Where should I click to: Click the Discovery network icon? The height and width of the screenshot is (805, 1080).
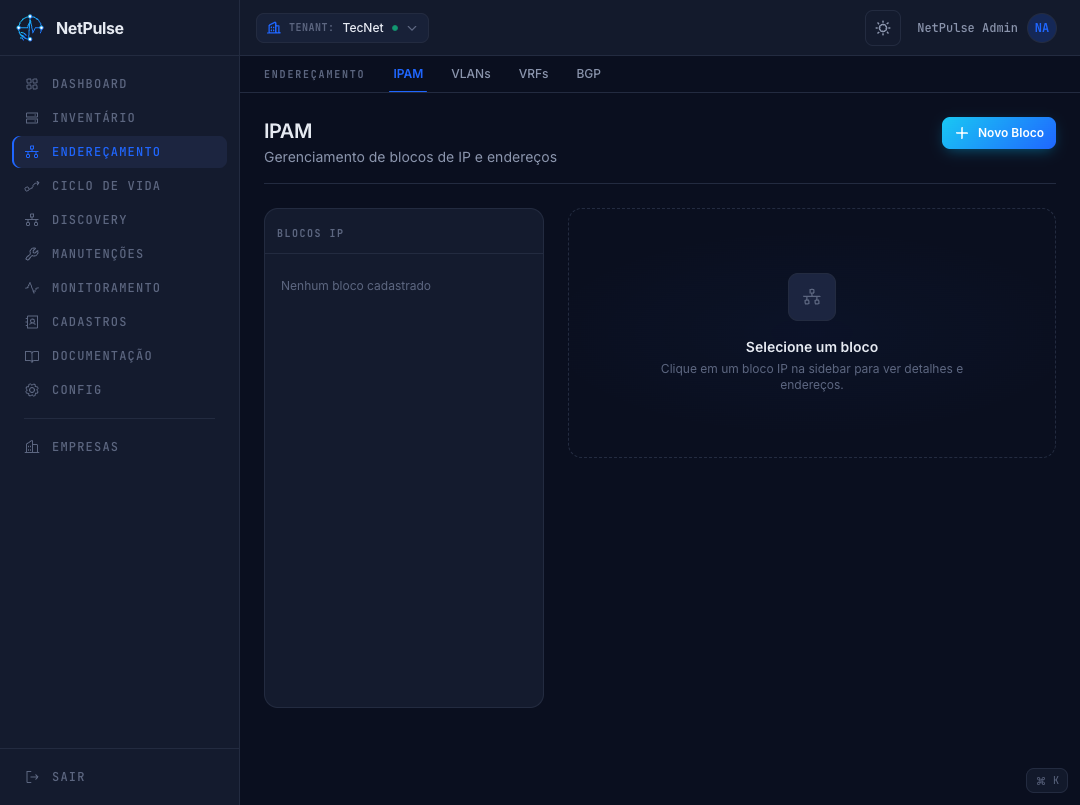click(x=32, y=220)
